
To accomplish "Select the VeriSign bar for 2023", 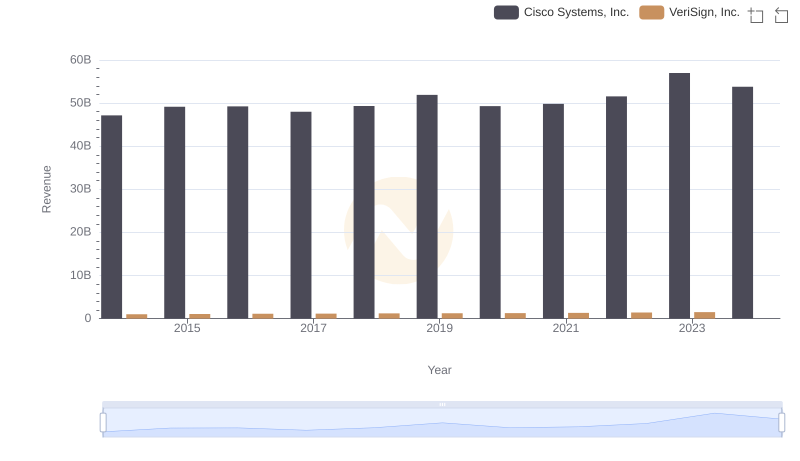I will [x=704, y=315].
